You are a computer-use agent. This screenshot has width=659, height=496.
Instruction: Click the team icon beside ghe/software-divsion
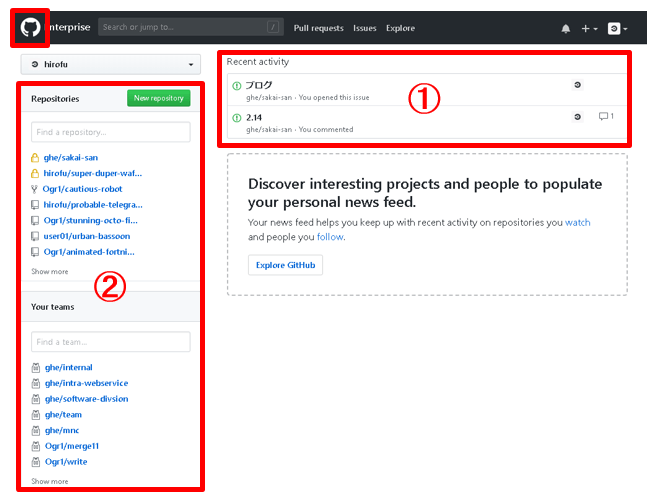click(x=36, y=399)
